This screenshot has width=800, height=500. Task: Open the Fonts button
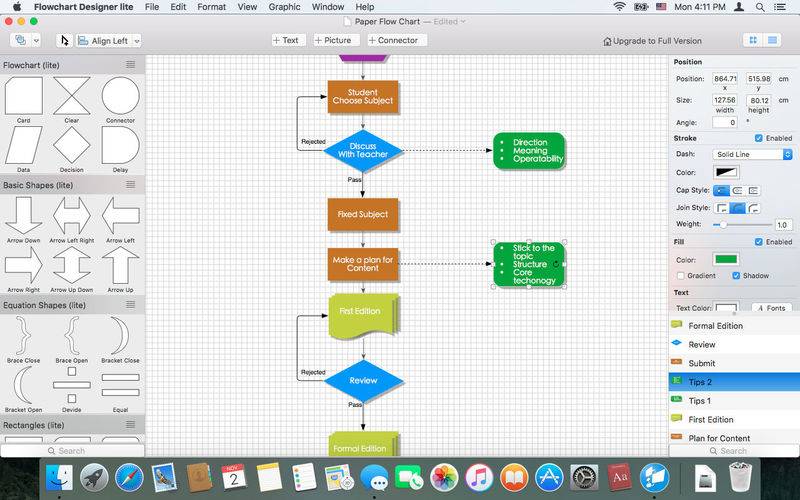[771, 308]
